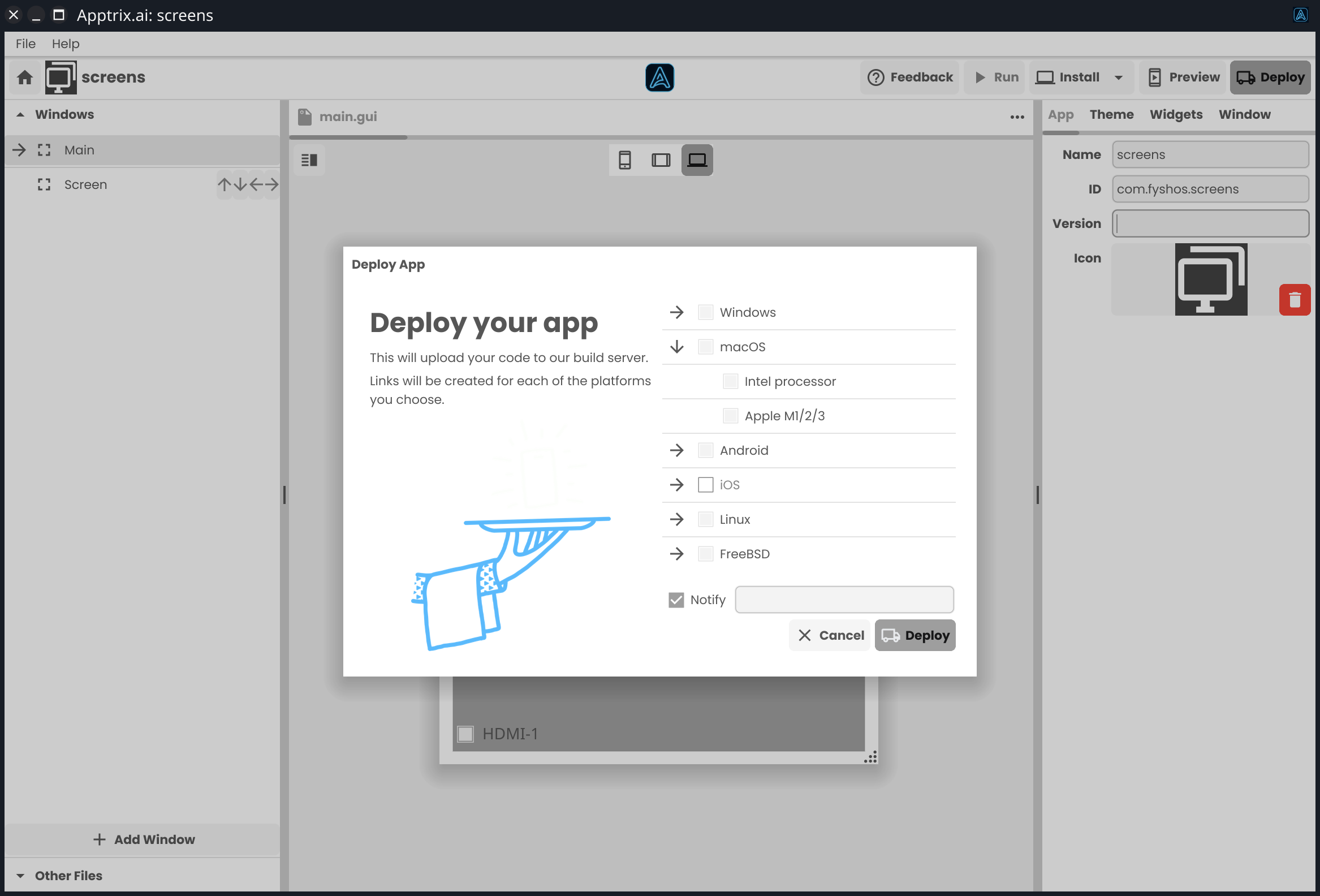
Task: Check the iOS platform checkbox
Action: 705,485
